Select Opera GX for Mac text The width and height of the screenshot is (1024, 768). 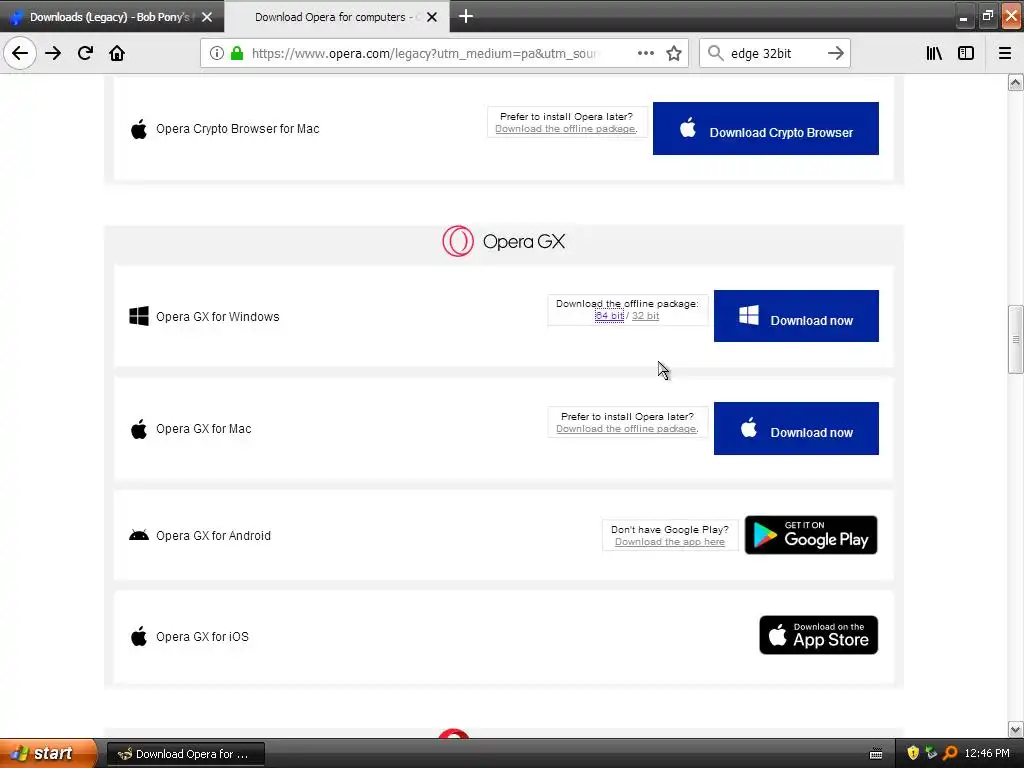[204, 429]
